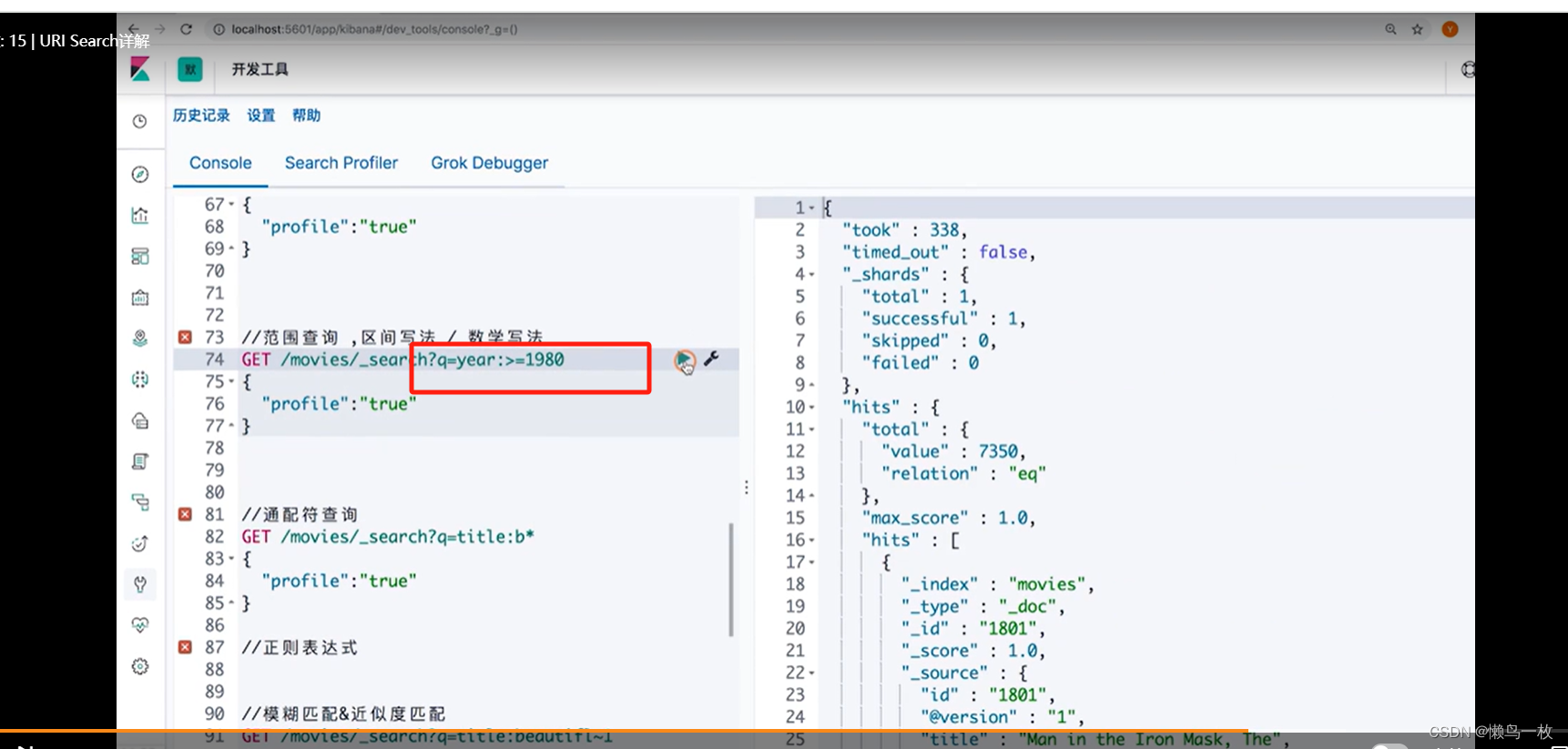This screenshot has height=749, width=1568.
Task: Switch to the Console tab
Action: (x=220, y=163)
